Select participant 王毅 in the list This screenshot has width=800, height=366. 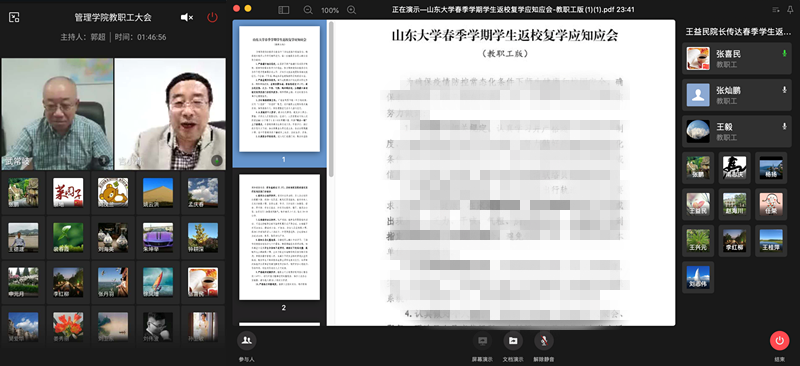737,131
